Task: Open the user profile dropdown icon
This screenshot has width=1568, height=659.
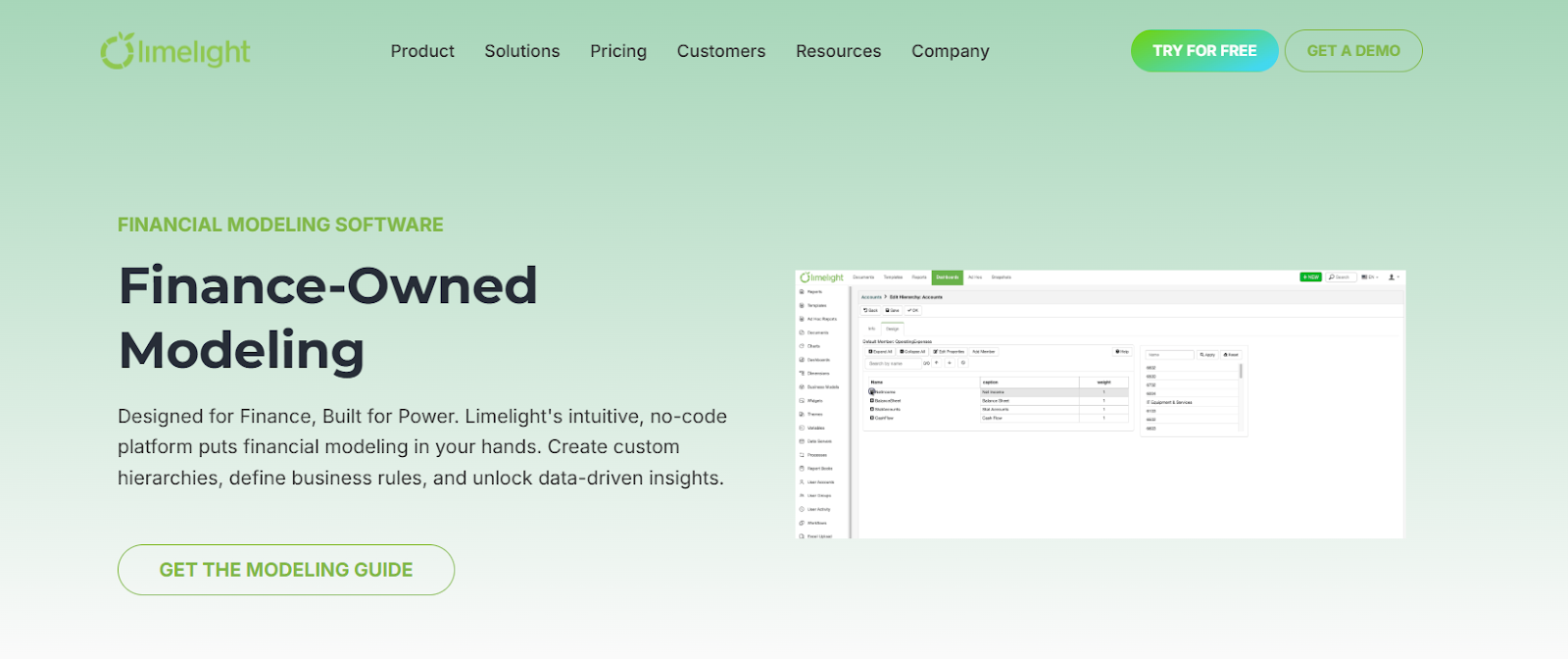Action: 1394,277
